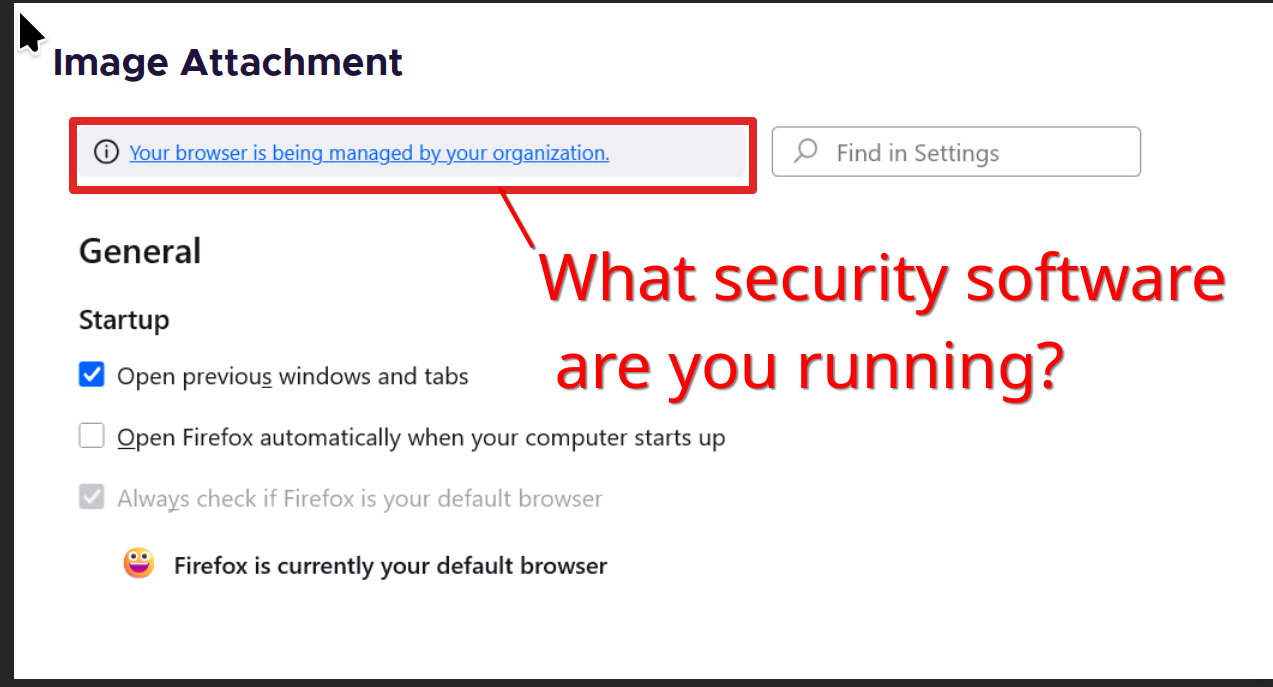1273x687 pixels.
Task: Click the red 'What security software' annotation line
Action: pos(884,278)
